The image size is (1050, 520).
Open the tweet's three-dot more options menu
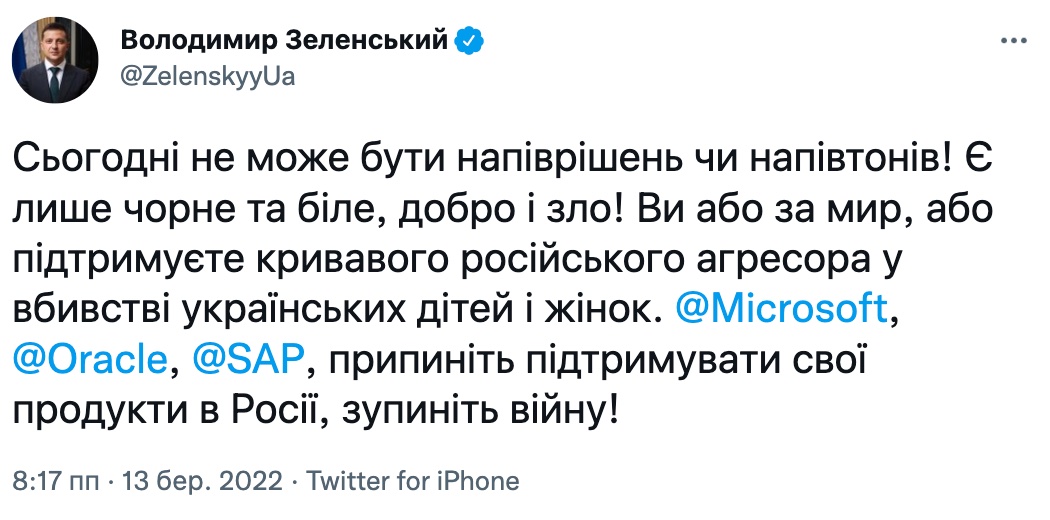[x=1013, y=41]
